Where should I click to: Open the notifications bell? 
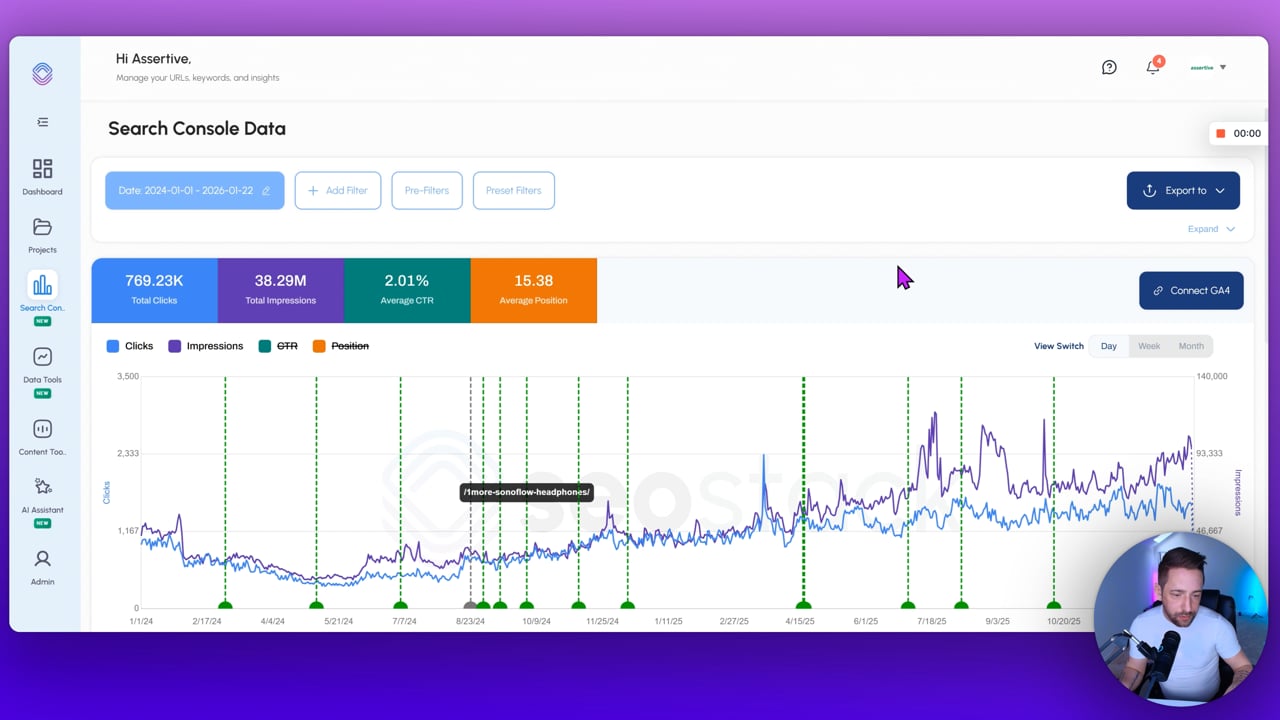pos(1152,67)
